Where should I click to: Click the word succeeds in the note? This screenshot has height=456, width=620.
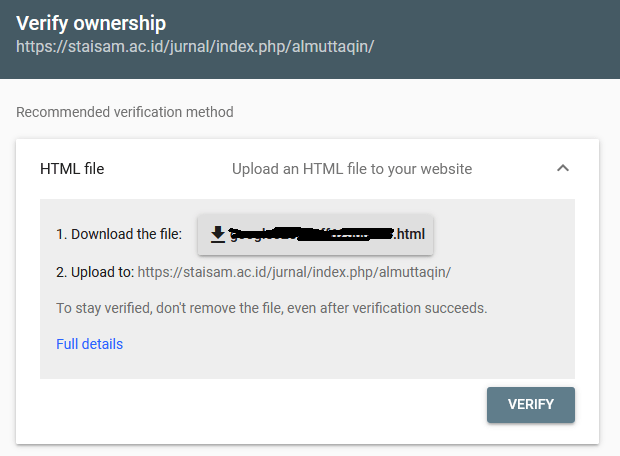[x=455, y=308]
